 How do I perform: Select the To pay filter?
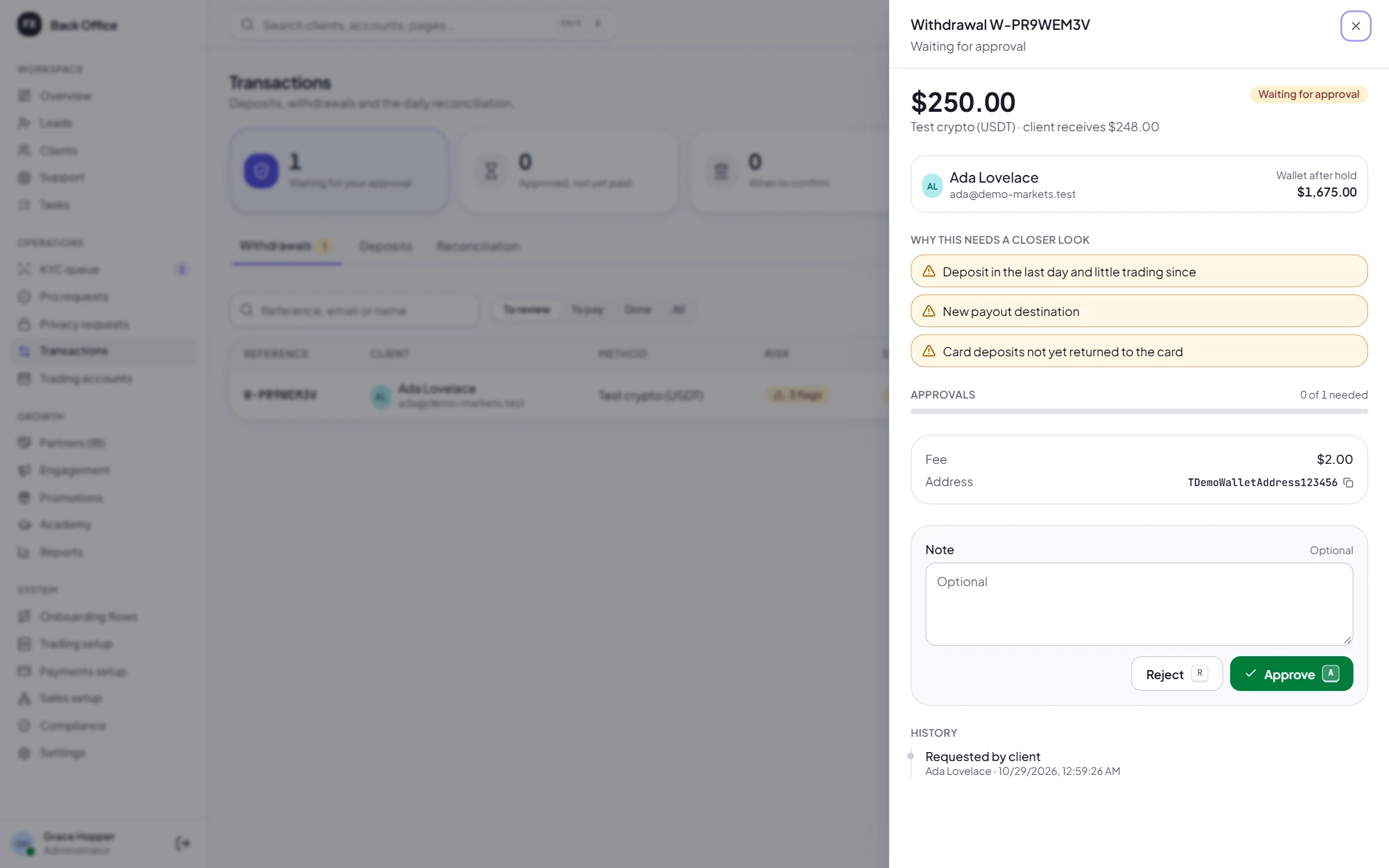587,310
